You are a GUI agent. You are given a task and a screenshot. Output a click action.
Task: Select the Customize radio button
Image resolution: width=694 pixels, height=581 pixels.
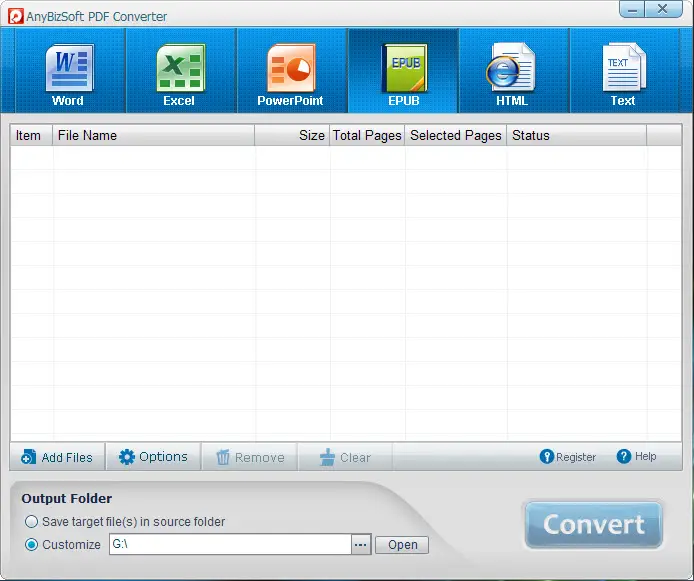(31, 544)
